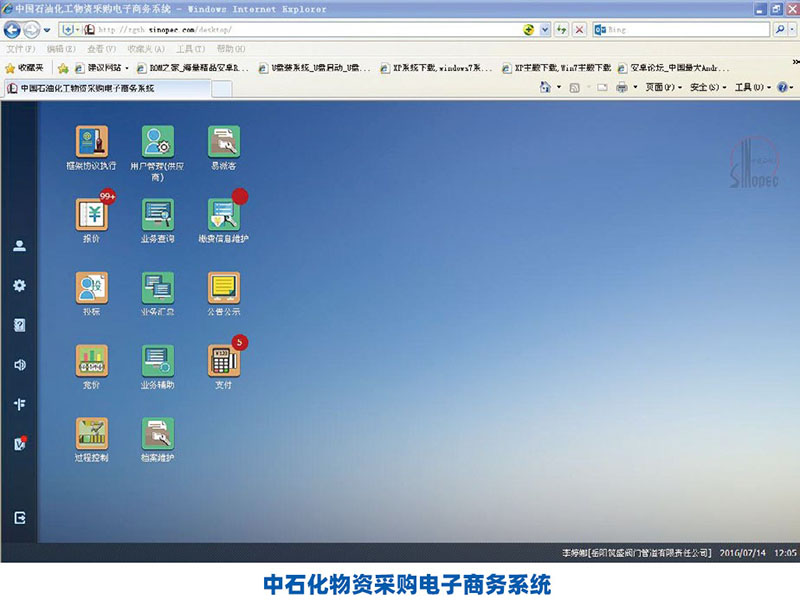Expand the 工具(O) dropdown in IE toolbar
The width and height of the screenshot is (800, 606).
pos(753,88)
